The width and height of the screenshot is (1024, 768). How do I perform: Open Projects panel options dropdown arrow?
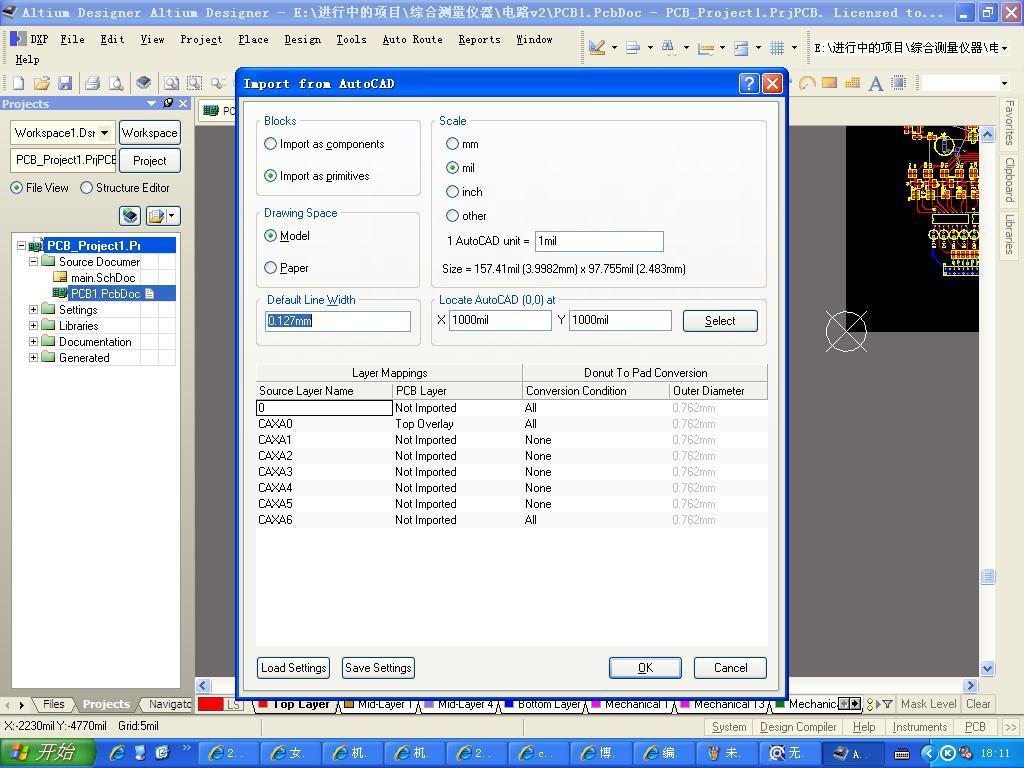(152, 103)
